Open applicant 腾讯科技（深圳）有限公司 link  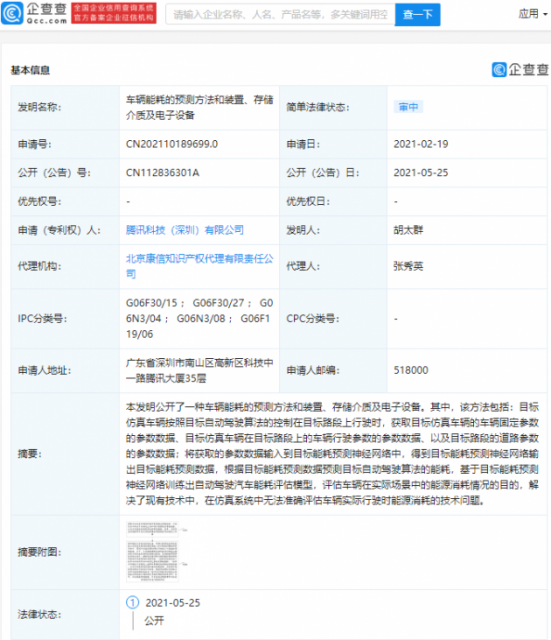(184, 230)
